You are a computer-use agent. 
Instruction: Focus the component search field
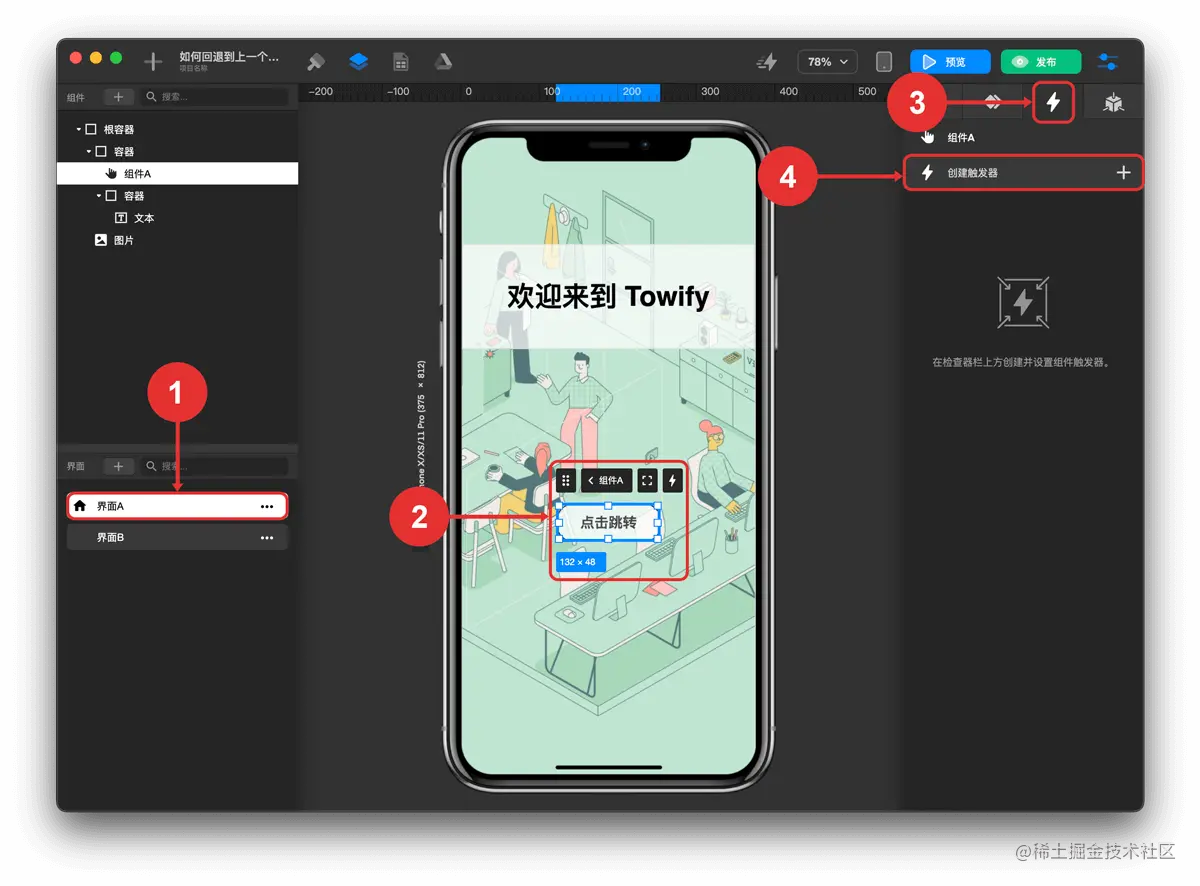[x=214, y=97]
